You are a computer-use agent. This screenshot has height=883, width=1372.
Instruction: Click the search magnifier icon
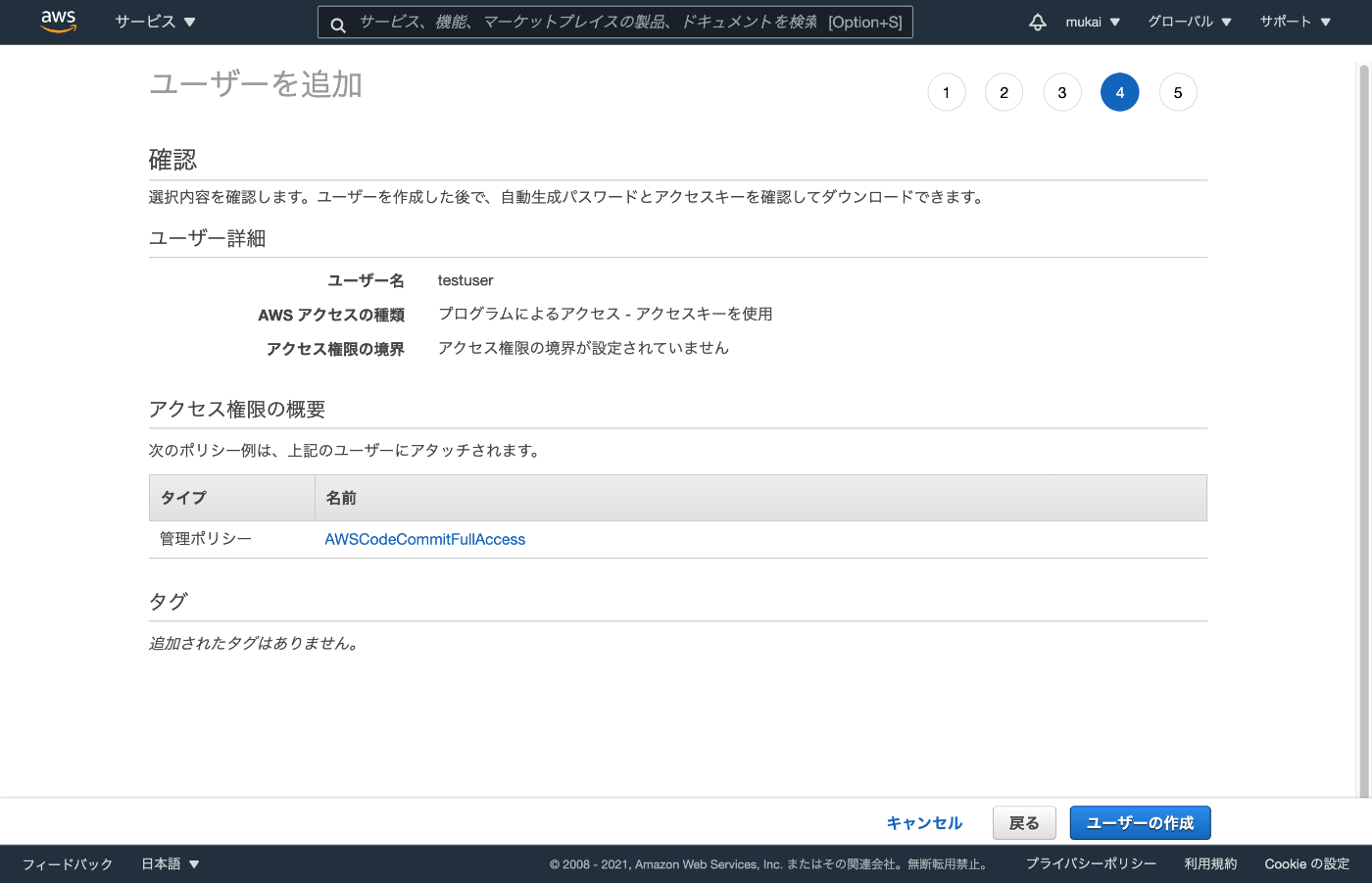coord(338,24)
